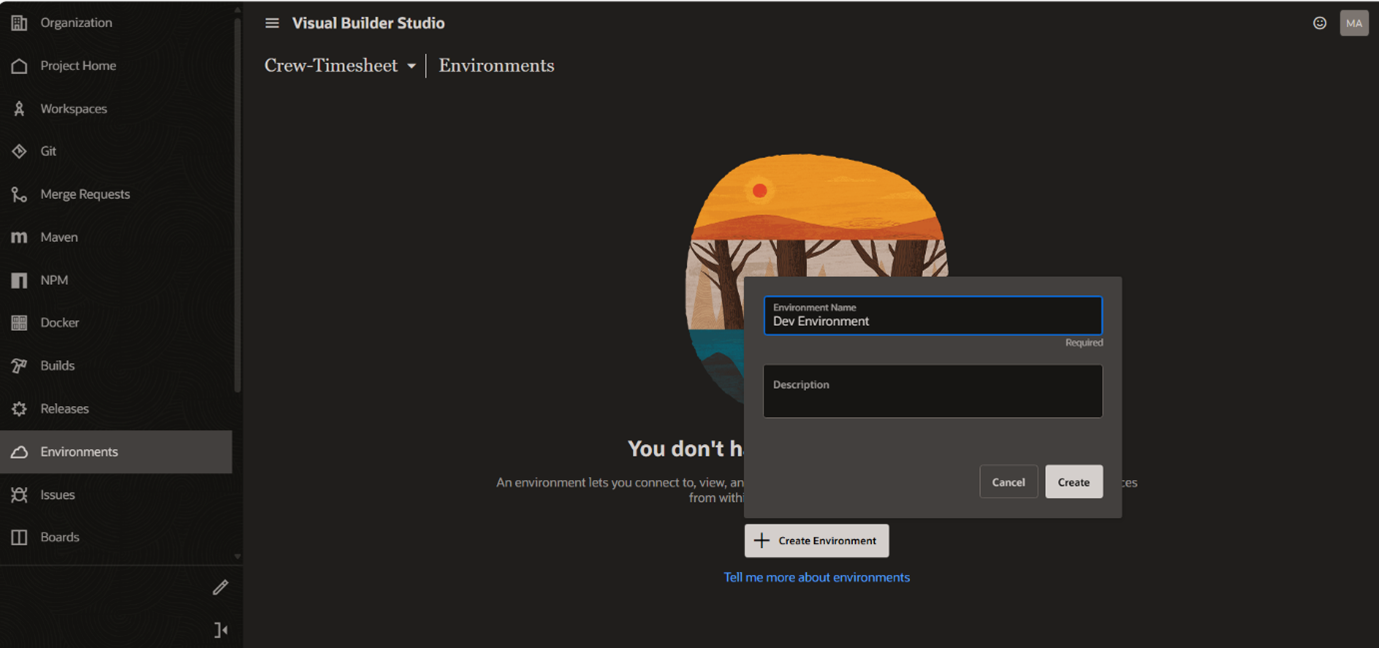The width and height of the screenshot is (1379, 648).
Task: Select Boards in the sidebar
Action: click(x=60, y=537)
